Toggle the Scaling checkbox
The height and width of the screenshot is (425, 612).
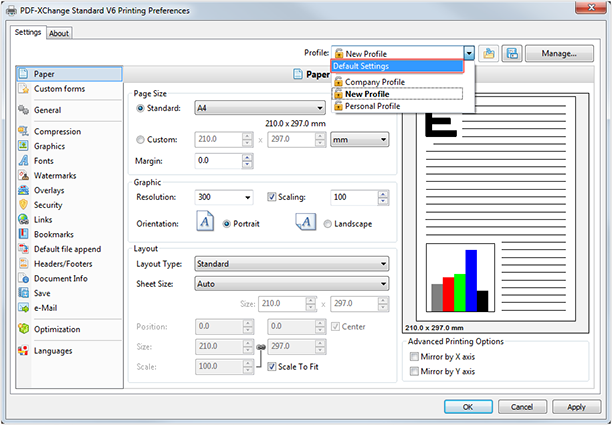[272, 197]
